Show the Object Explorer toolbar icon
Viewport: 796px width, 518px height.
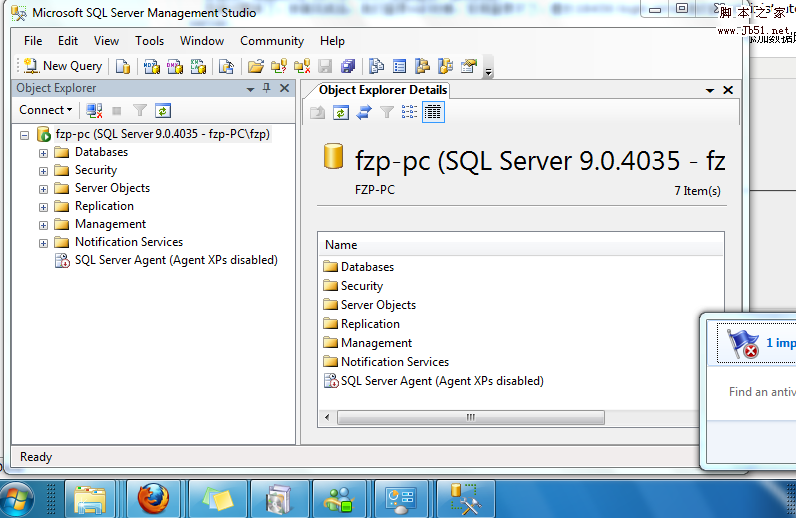pos(422,66)
